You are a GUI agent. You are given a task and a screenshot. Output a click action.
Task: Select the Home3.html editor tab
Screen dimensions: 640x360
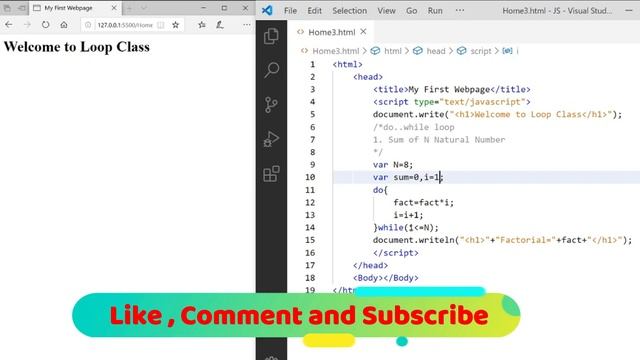click(331, 32)
